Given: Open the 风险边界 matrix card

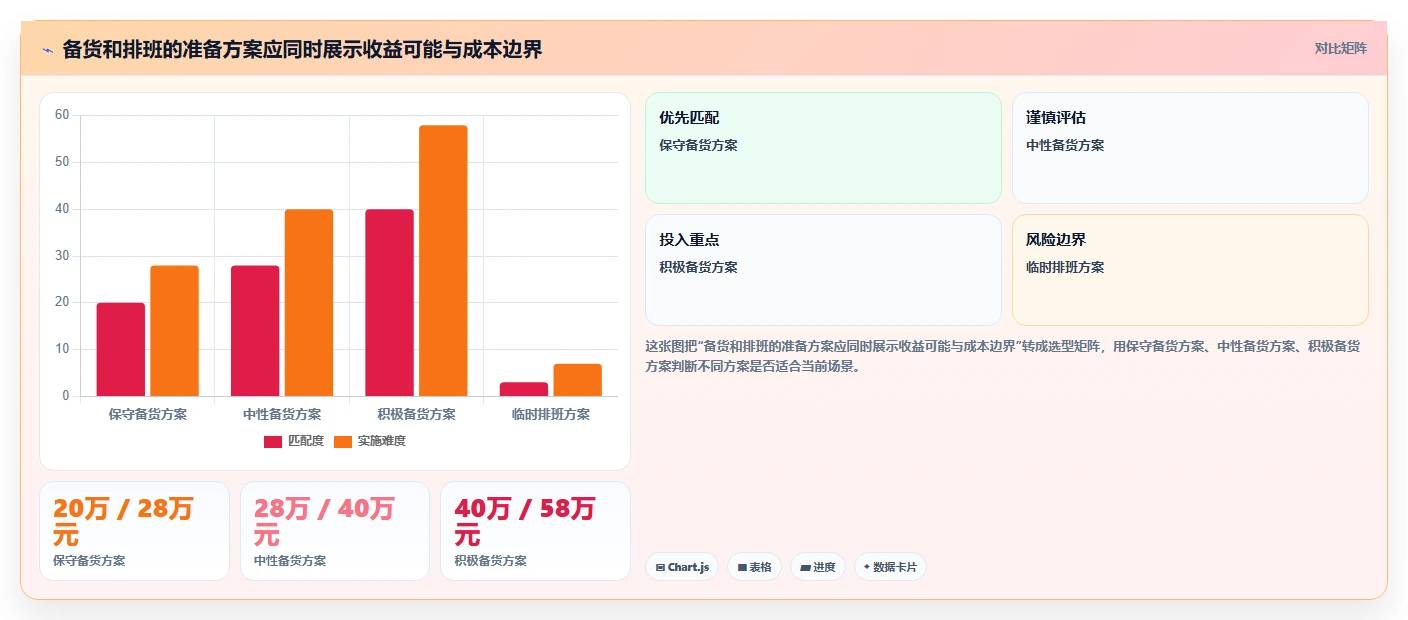Looking at the screenshot, I should 1190,270.
